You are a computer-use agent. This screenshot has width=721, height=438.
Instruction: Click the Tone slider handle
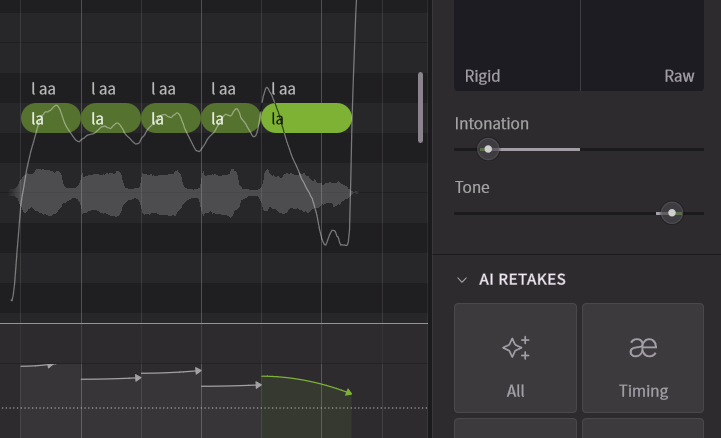[672, 213]
